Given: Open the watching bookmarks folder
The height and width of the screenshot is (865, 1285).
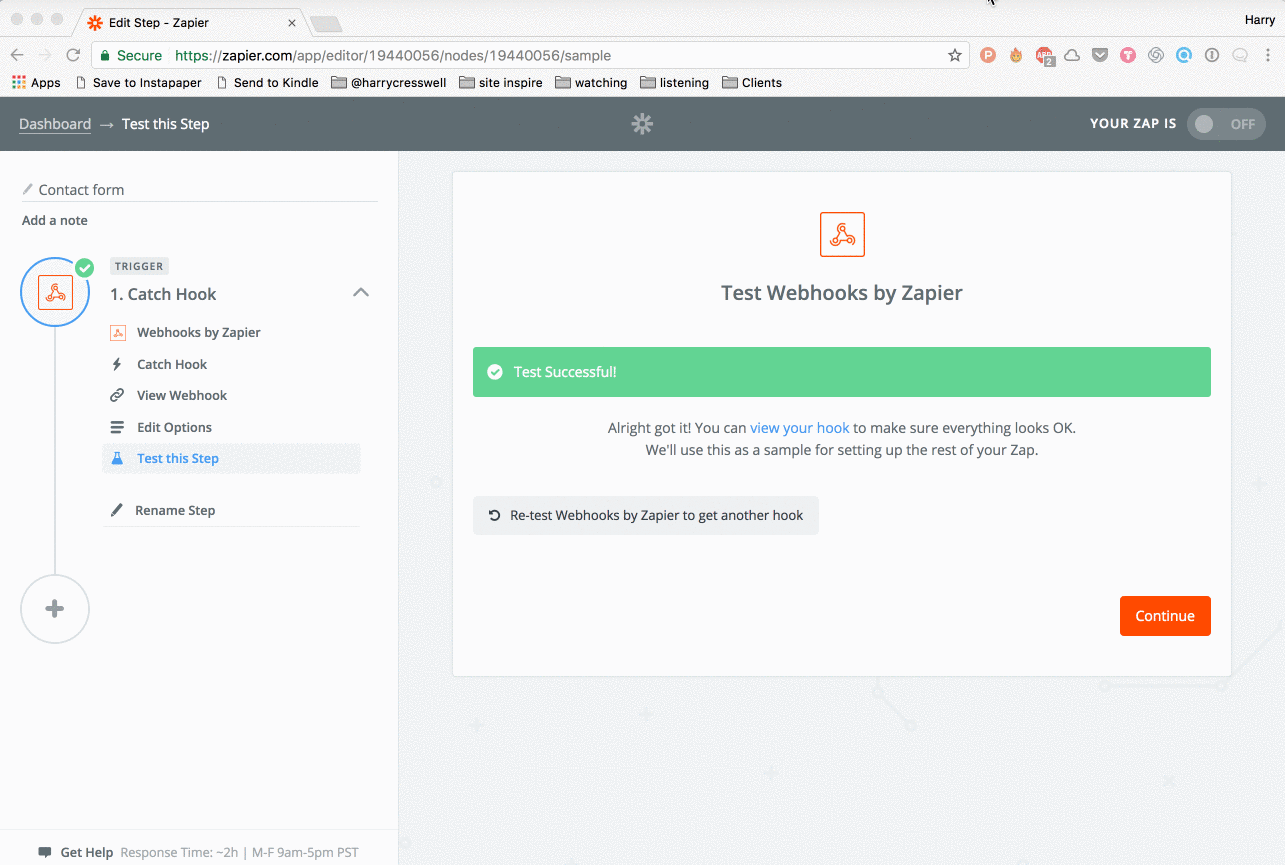Looking at the screenshot, I should point(592,83).
